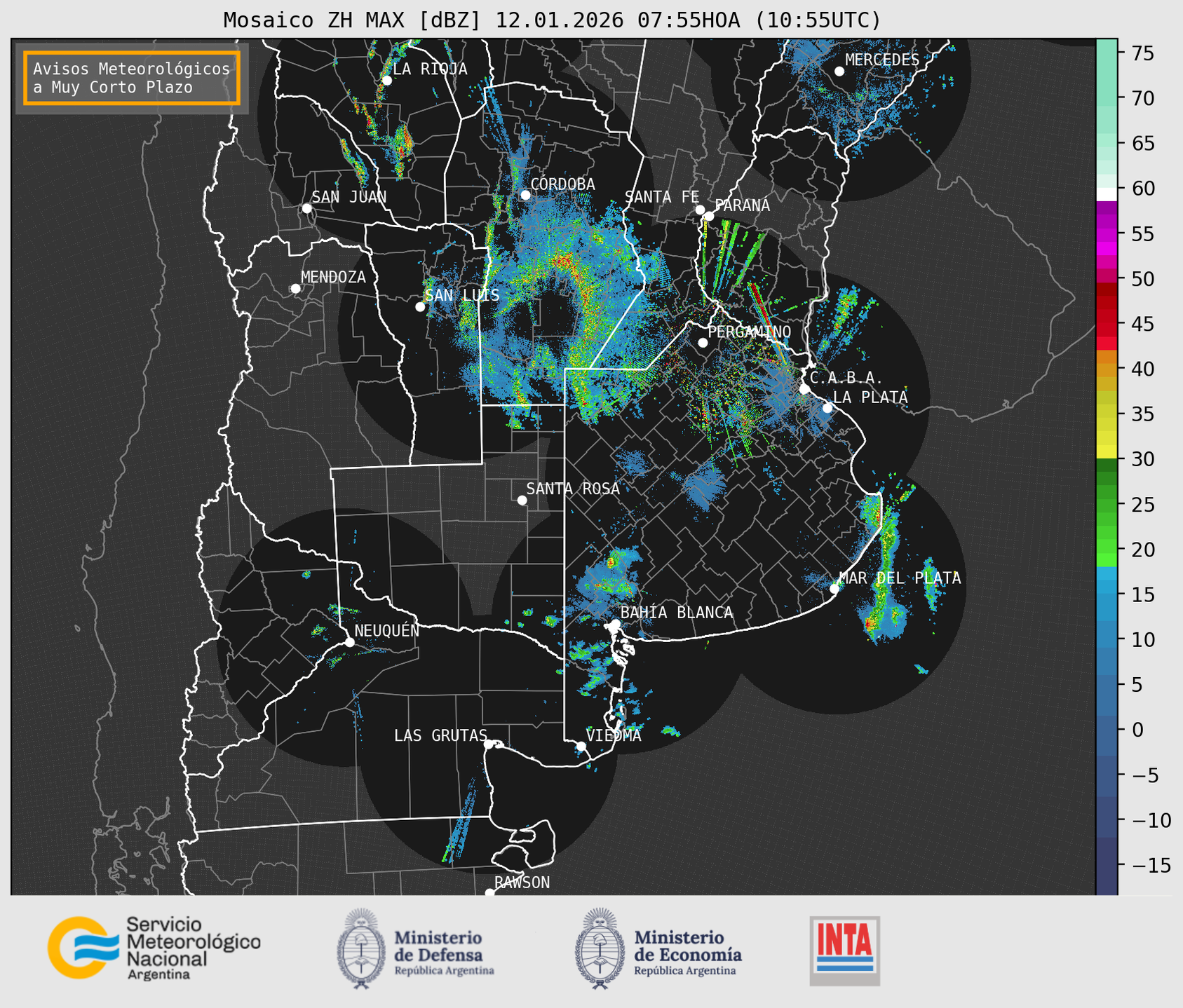
Task: Click the 25 colorbar tick label
Action: tap(1143, 505)
